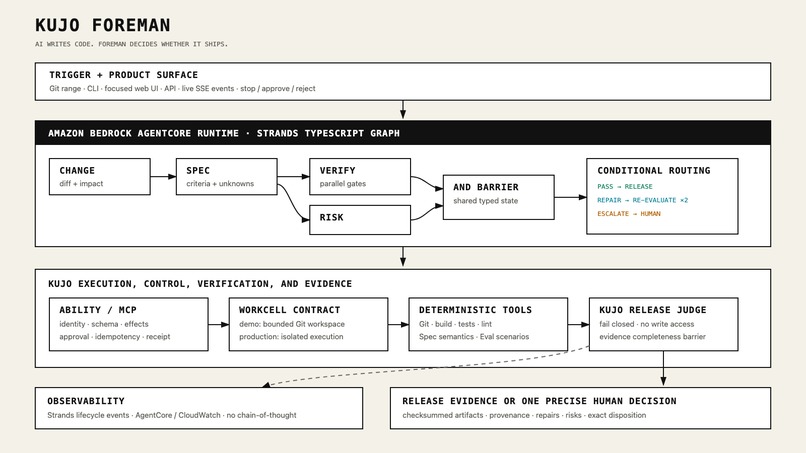This screenshot has height=453, width=806.
Task: Click the WORKCELL CONTRACT heading
Action: point(289,310)
